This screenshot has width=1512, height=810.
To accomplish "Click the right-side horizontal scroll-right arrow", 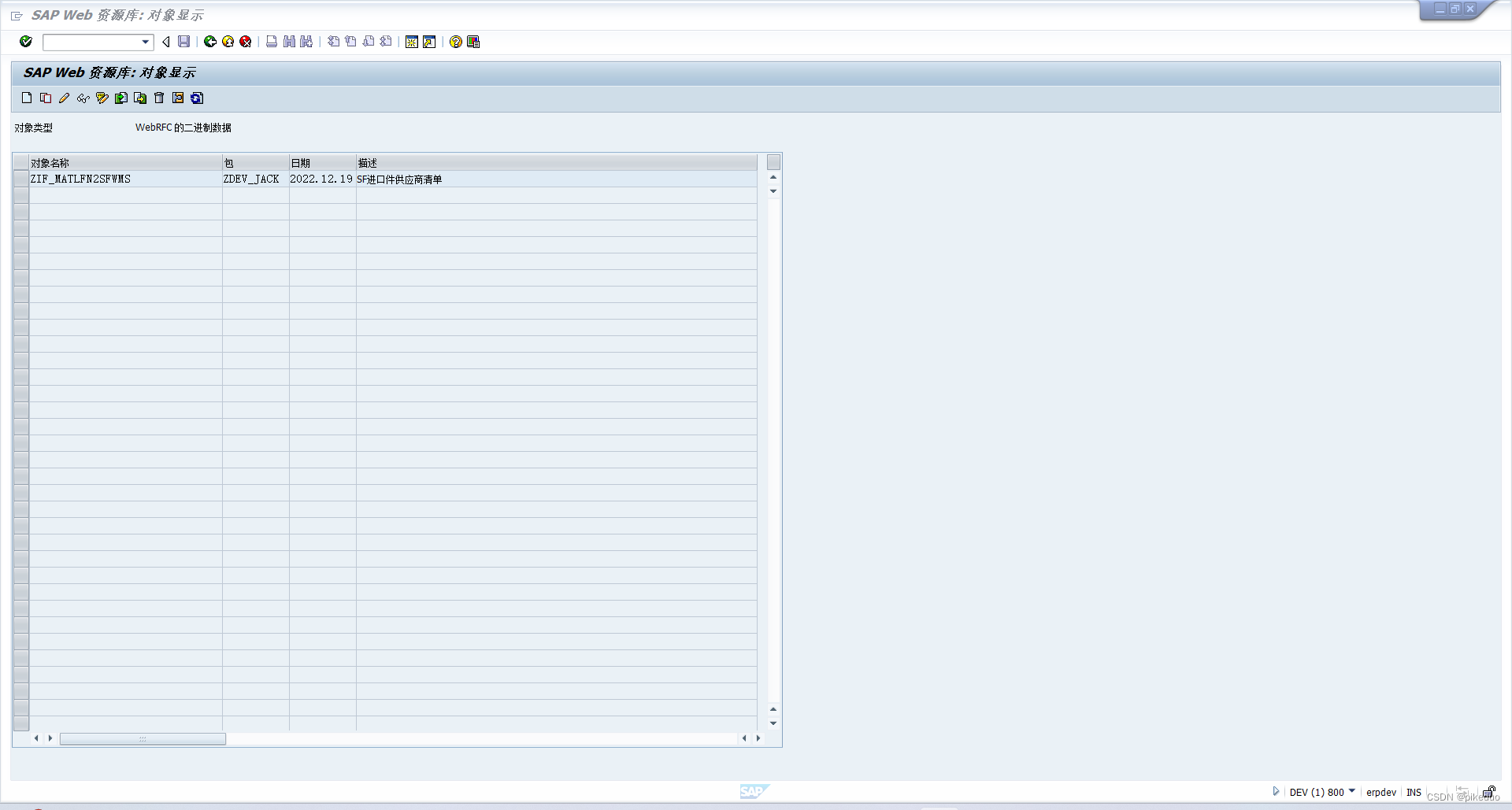I will click(758, 738).
